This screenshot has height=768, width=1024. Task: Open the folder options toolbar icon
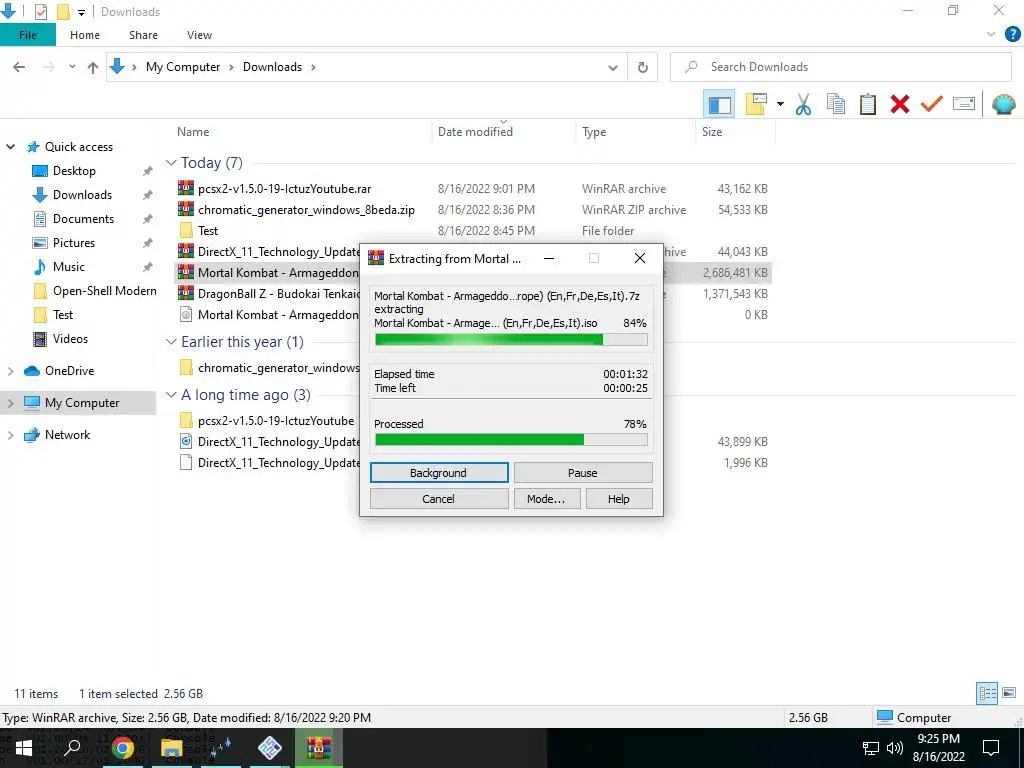(756, 104)
